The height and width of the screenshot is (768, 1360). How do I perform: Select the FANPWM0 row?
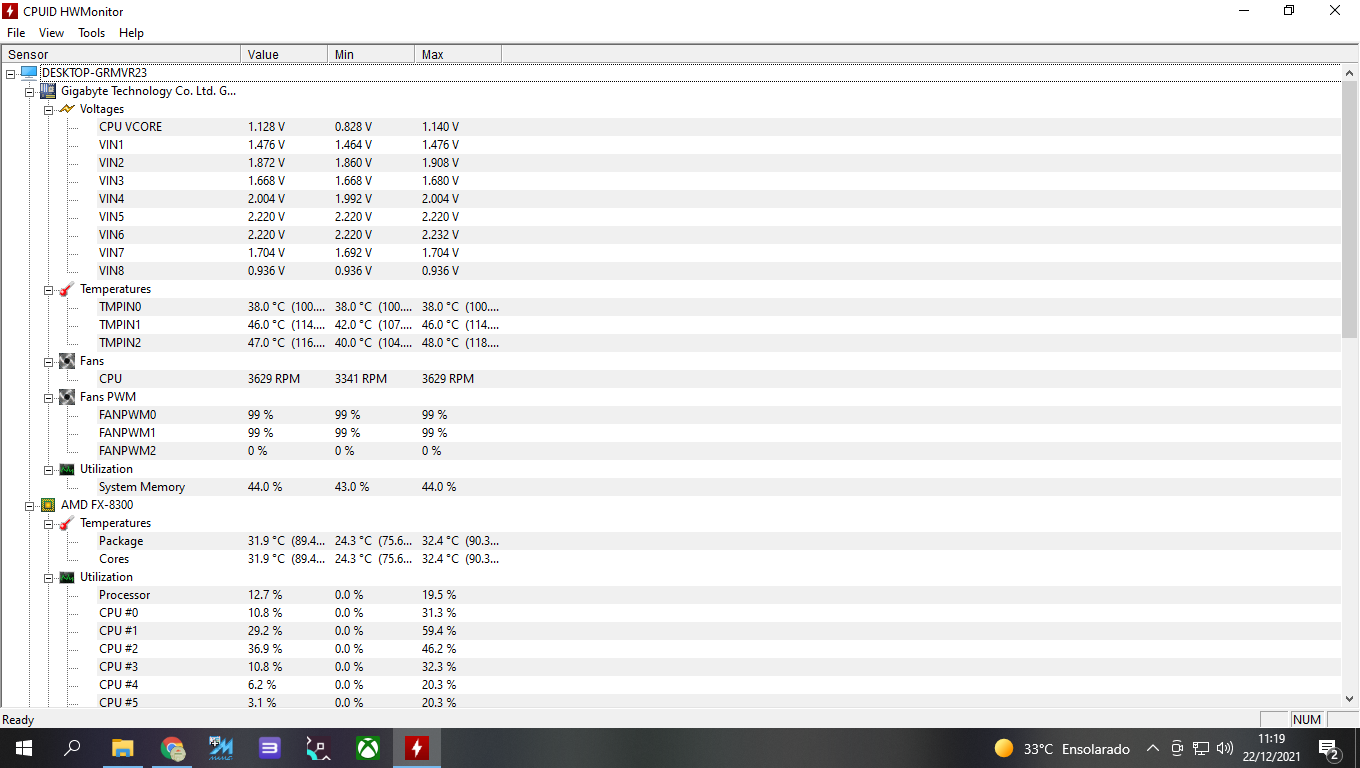point(670,415)
